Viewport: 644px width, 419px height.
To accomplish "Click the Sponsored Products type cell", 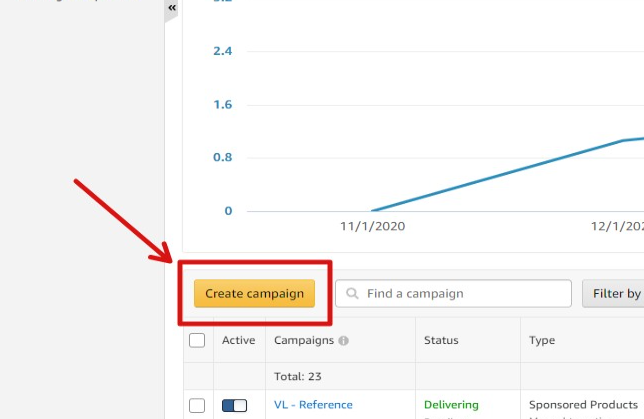I will coord(583,405).
